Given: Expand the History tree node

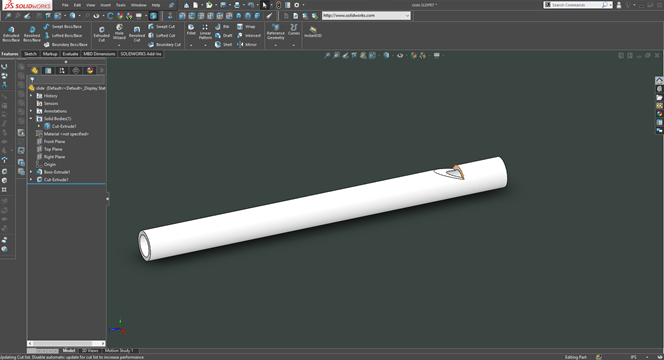Looking at the screenshot, I should pyautogui.click(x=31, y=96).
